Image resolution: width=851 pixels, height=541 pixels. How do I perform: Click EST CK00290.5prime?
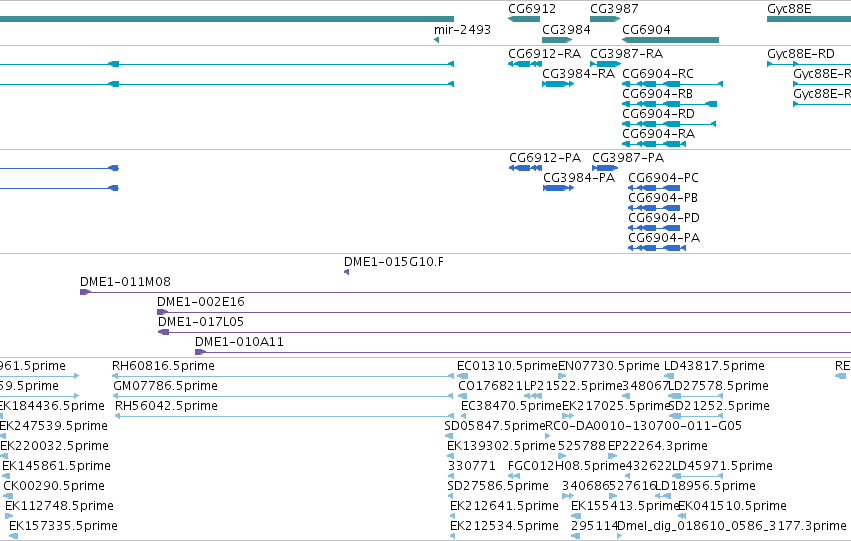pos(54,487)
